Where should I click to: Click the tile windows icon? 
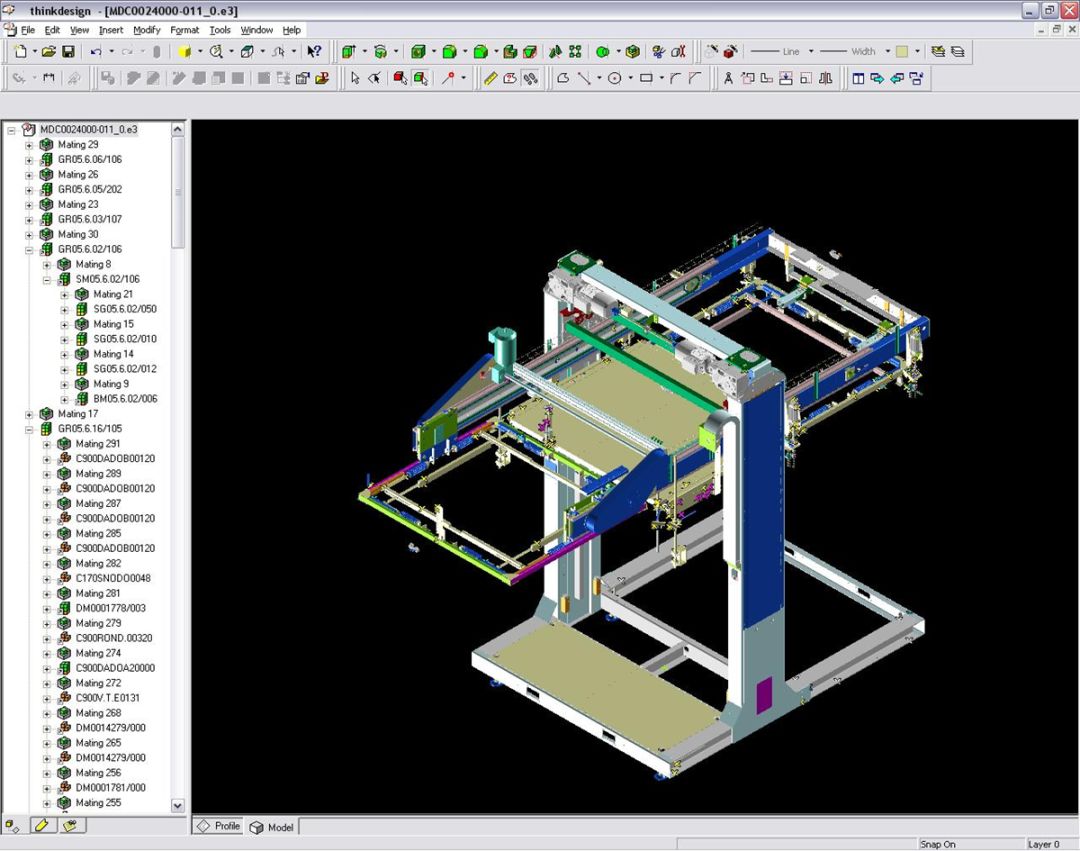pos(858,78)
